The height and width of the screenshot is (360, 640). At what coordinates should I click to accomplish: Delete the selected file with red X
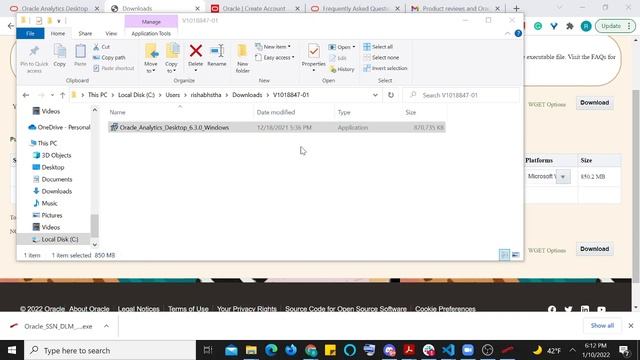pyautogui.click(x=196, y=58)
